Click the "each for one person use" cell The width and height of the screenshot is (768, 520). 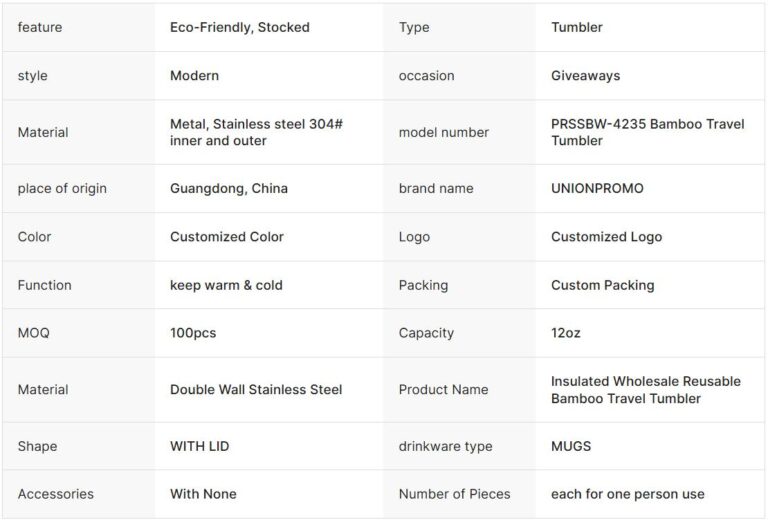pos(627,494)
